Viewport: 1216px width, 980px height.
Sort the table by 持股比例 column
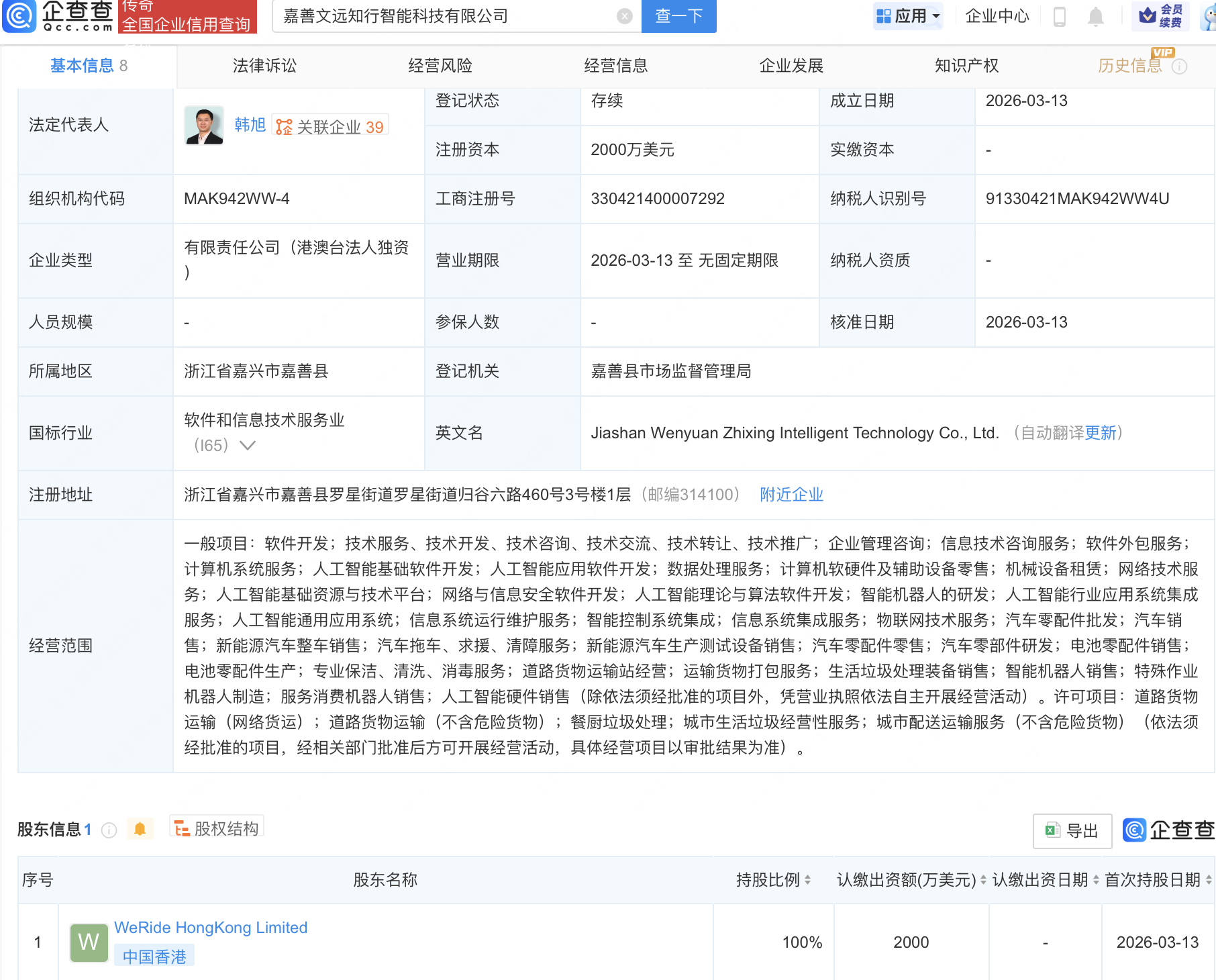[807, 880]
